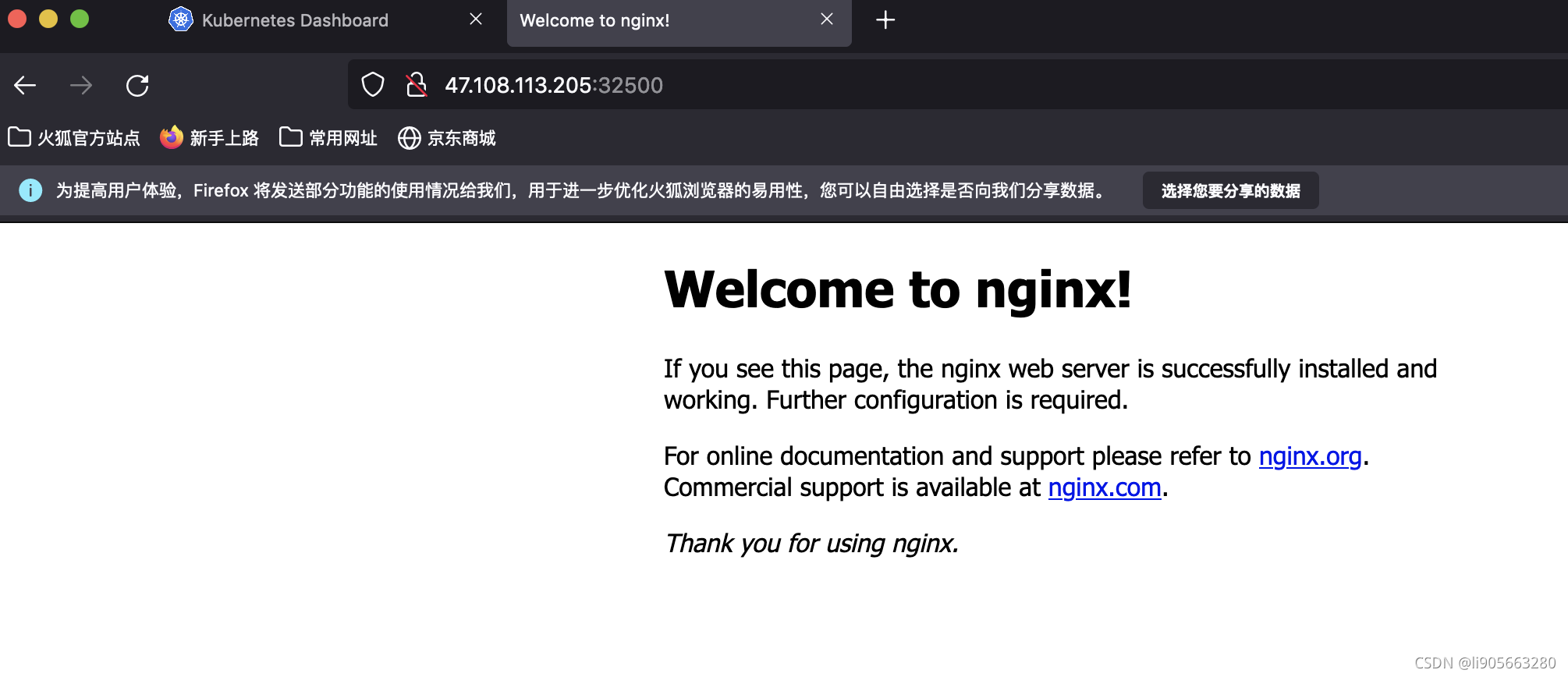Viewport: 1568px width, 677px height.
Task: Click the insecure connection padlock icon
Action: coord(417,84)
